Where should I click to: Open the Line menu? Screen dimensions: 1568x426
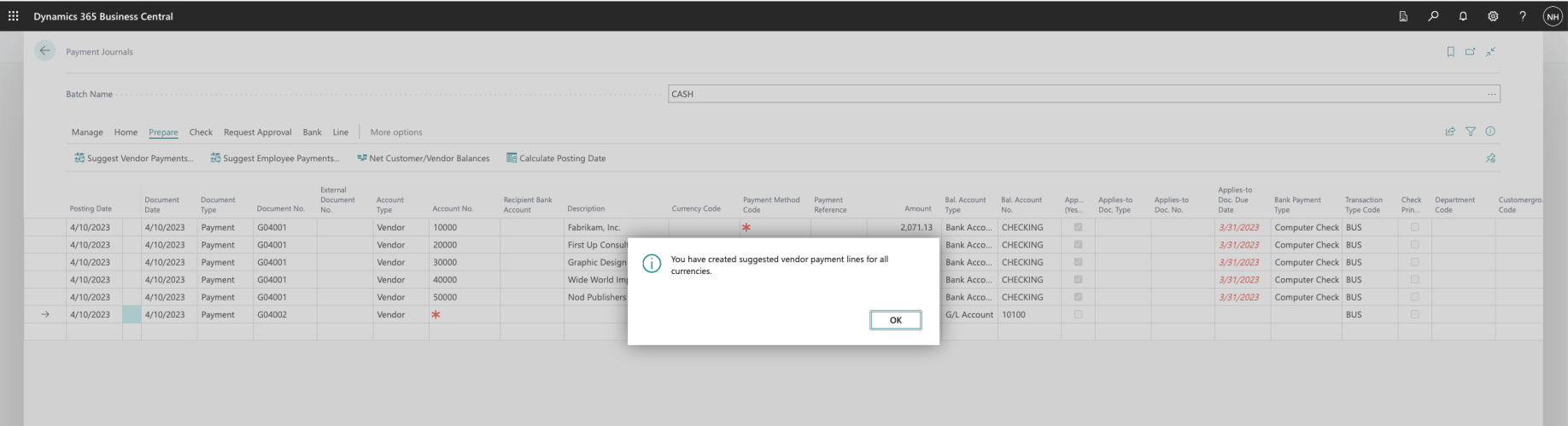coord(340,132)
